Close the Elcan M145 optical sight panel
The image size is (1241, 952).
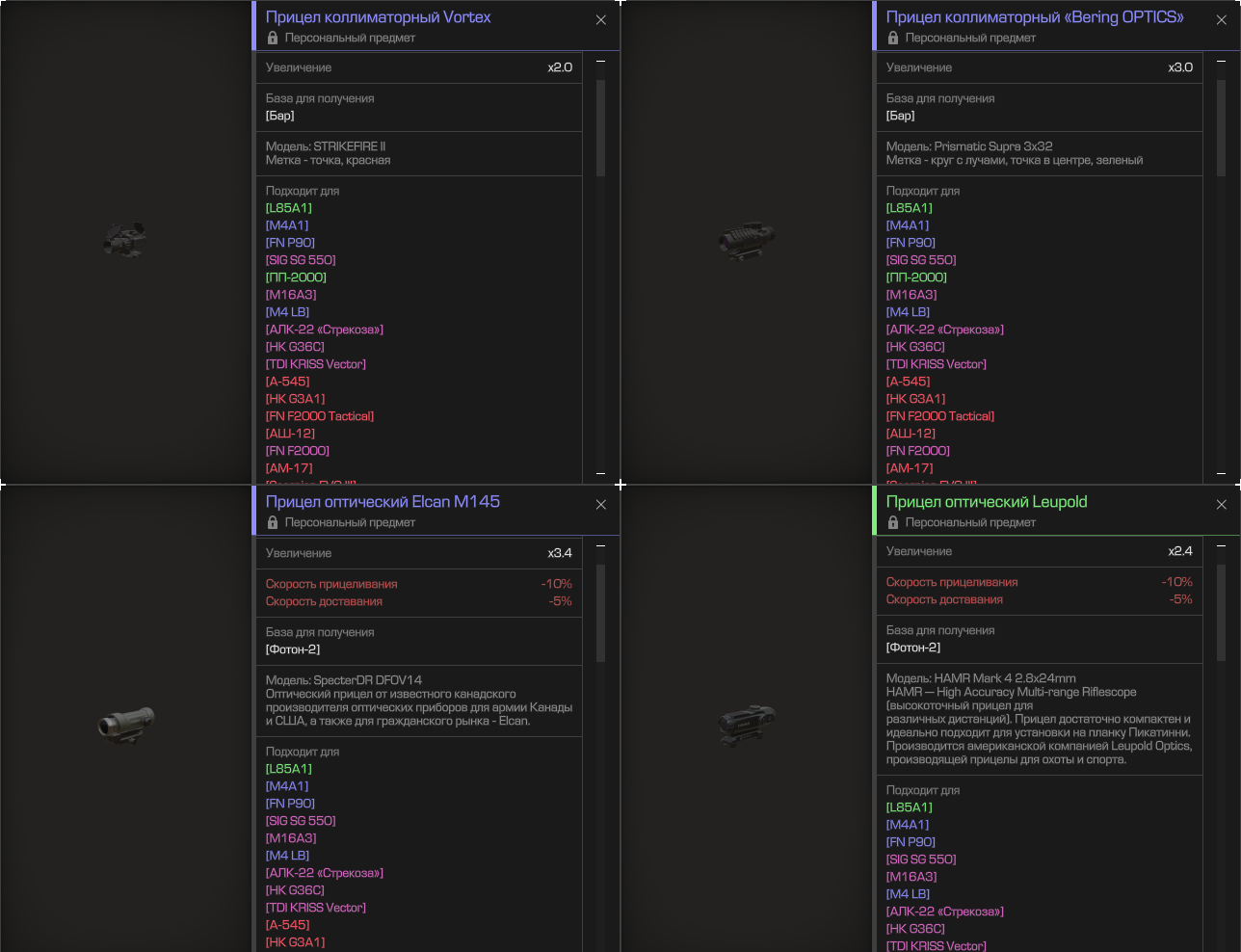pos(601,505)
